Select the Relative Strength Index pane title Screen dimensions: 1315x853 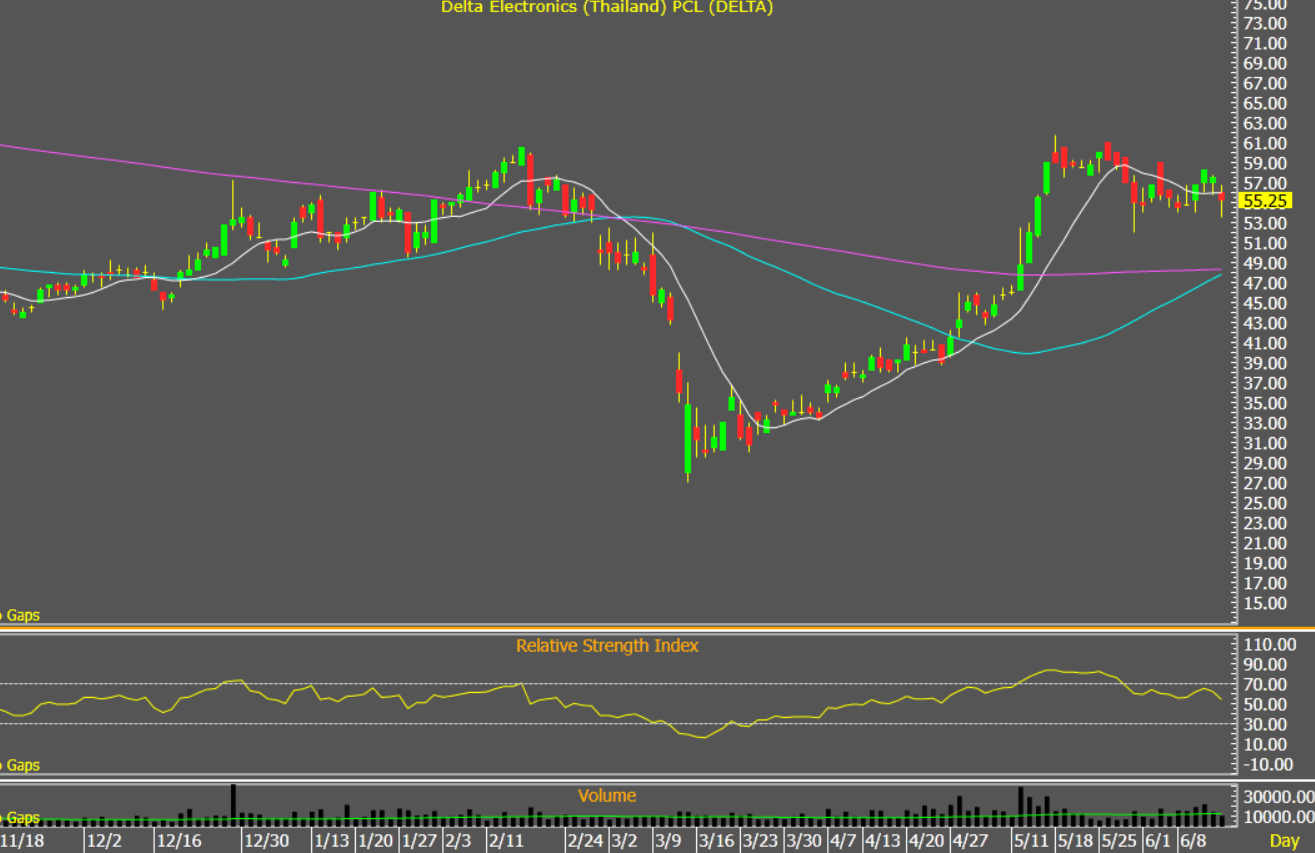(607, 646)
